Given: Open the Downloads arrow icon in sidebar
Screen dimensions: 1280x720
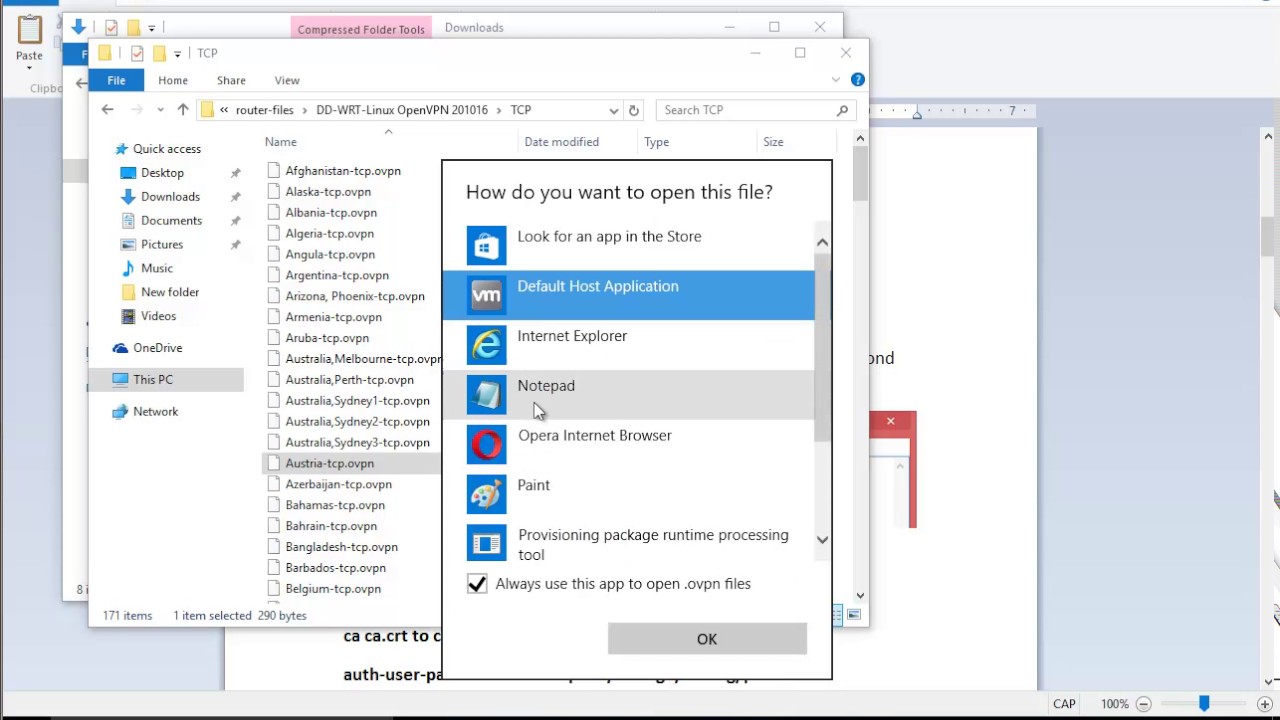Looking at the screenshot, I should click(x=128, y=197).
